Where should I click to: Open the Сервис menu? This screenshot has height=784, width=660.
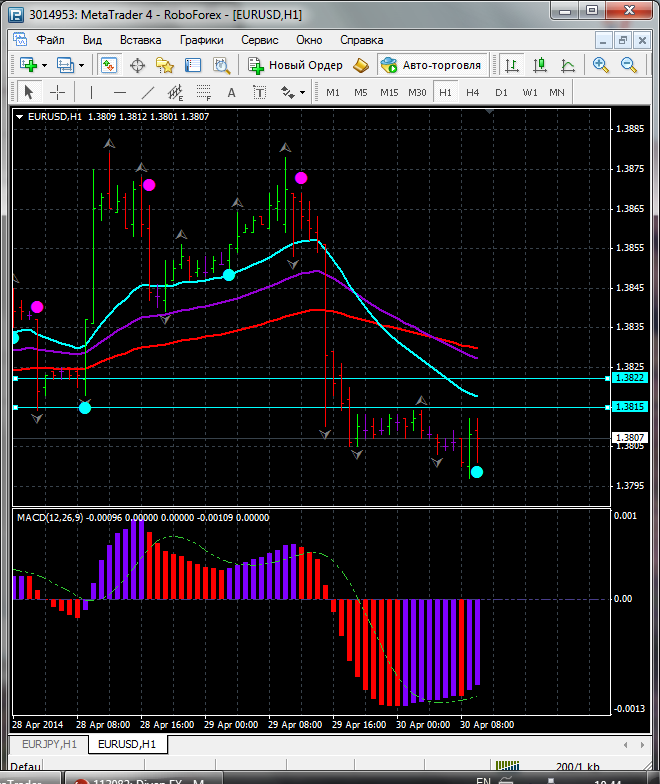[x=260, y=40]
